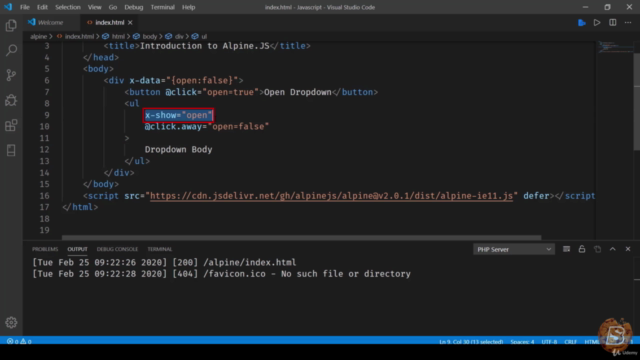The width and height of the screenshot is (640, 360).
Task: Open the Manage settings gear
Action: pyautogui.click(x=11, y=322)
